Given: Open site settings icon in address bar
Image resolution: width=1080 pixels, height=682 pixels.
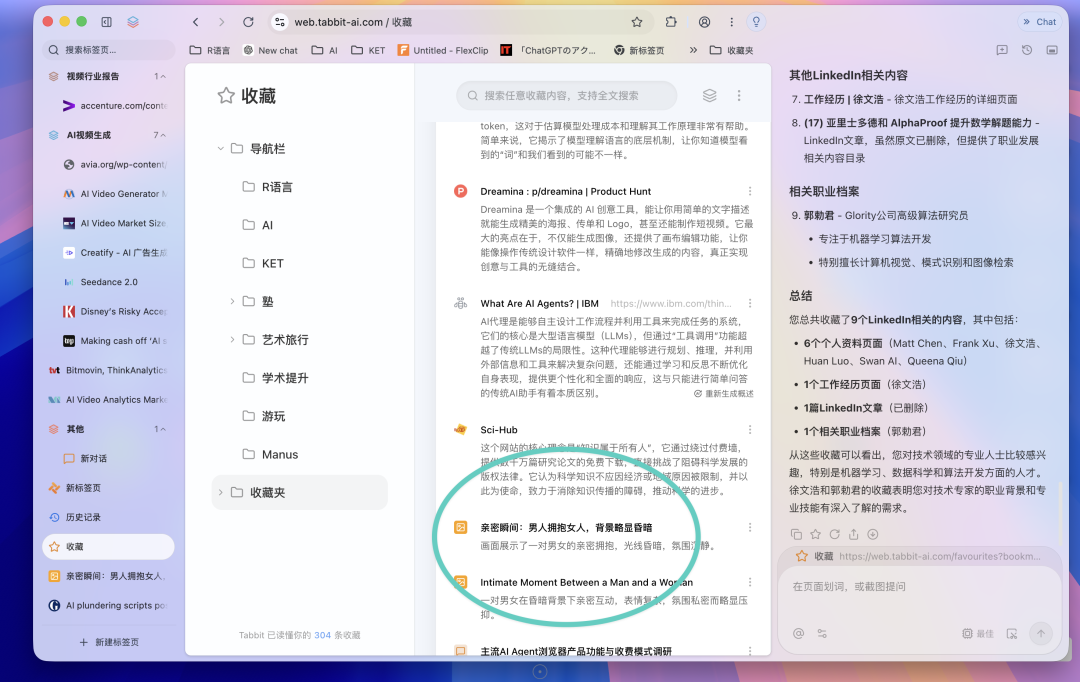Looking at the screenshot, I should pos(280,22).
